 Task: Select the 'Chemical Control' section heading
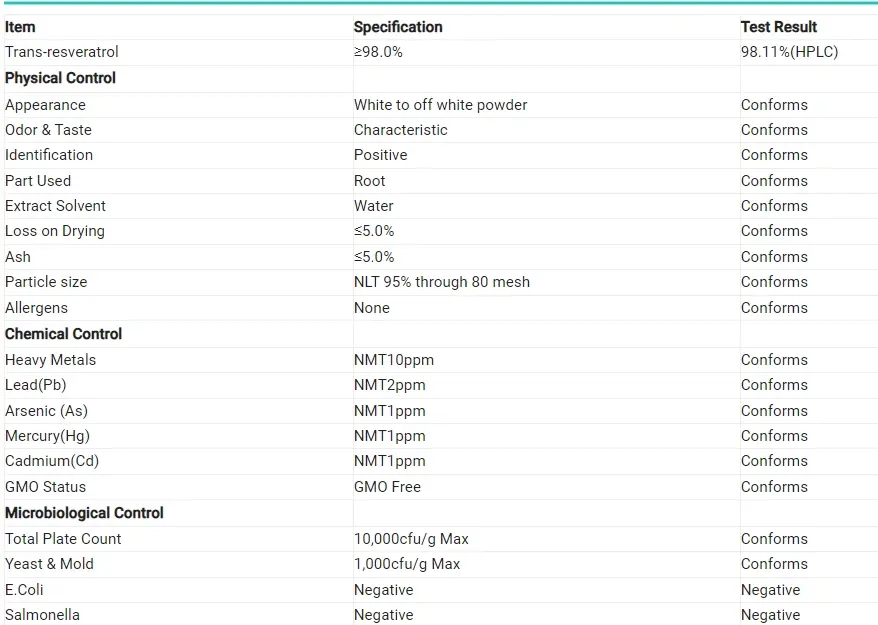63,334
